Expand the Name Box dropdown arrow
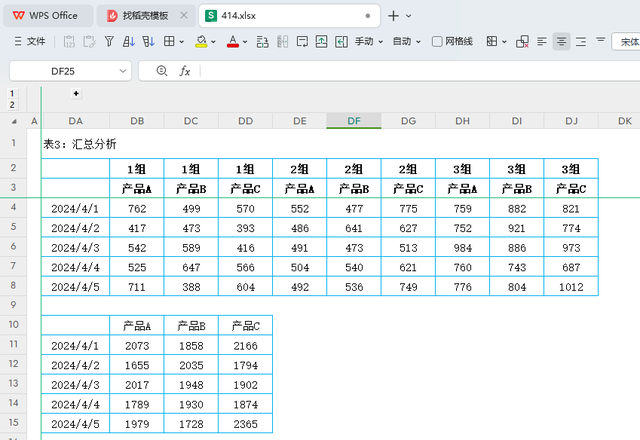 [122, 71]
